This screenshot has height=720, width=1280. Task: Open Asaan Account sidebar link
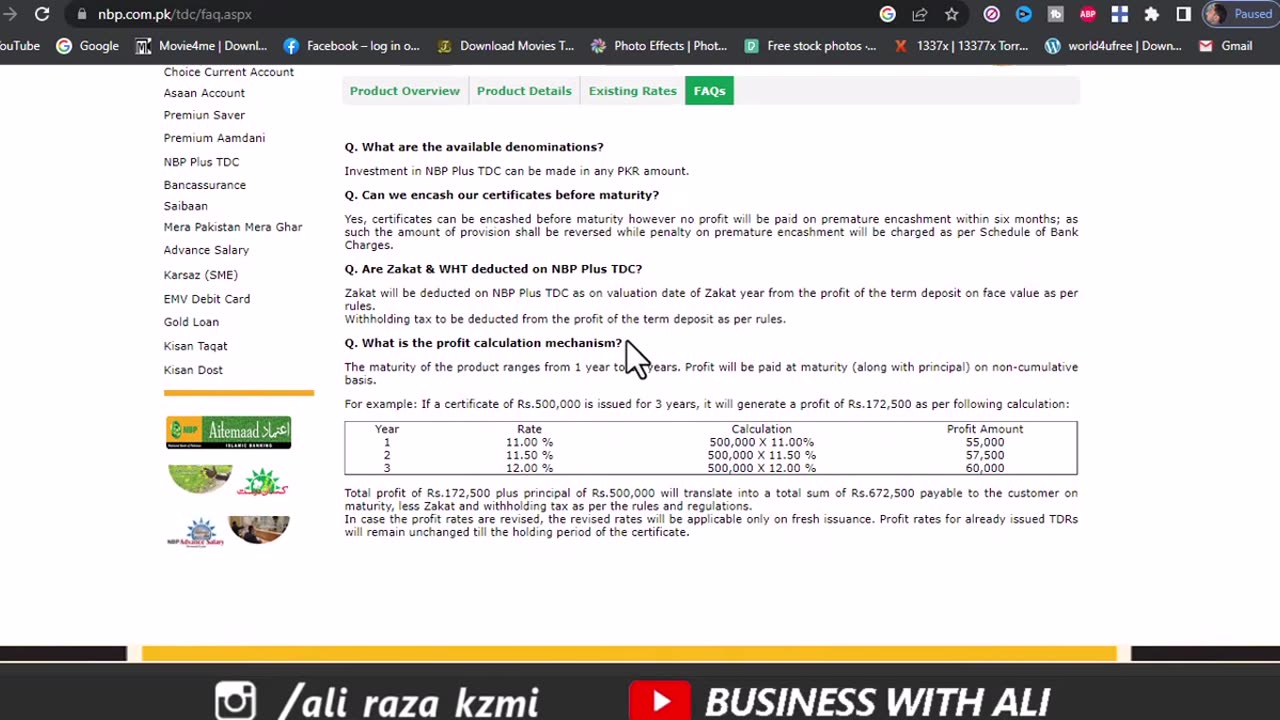[x=204, y=93]
